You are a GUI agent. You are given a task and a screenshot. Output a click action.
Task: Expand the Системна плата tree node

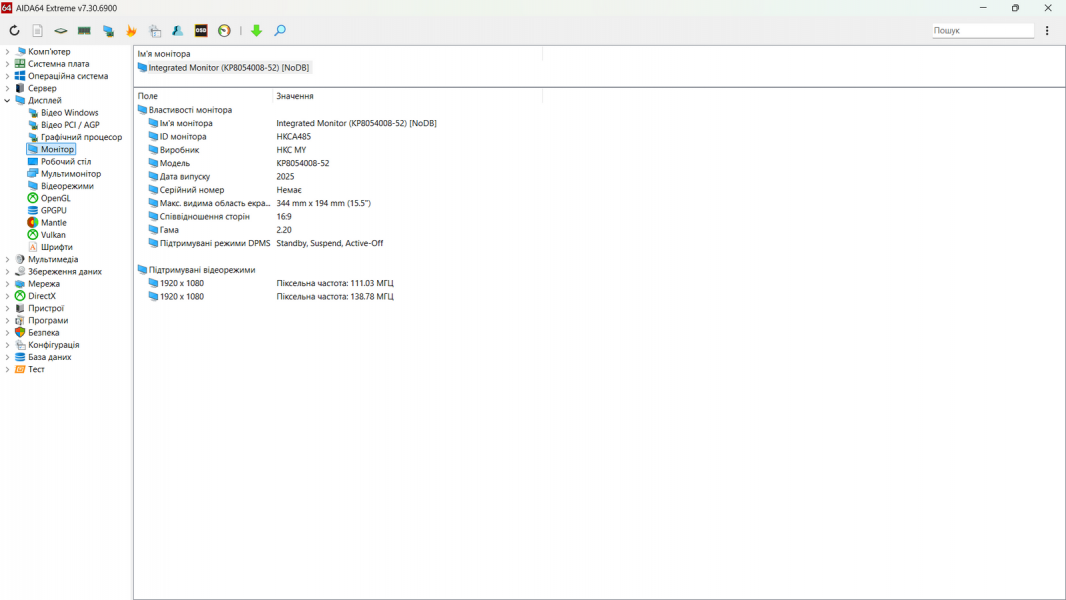pos(7,64)
